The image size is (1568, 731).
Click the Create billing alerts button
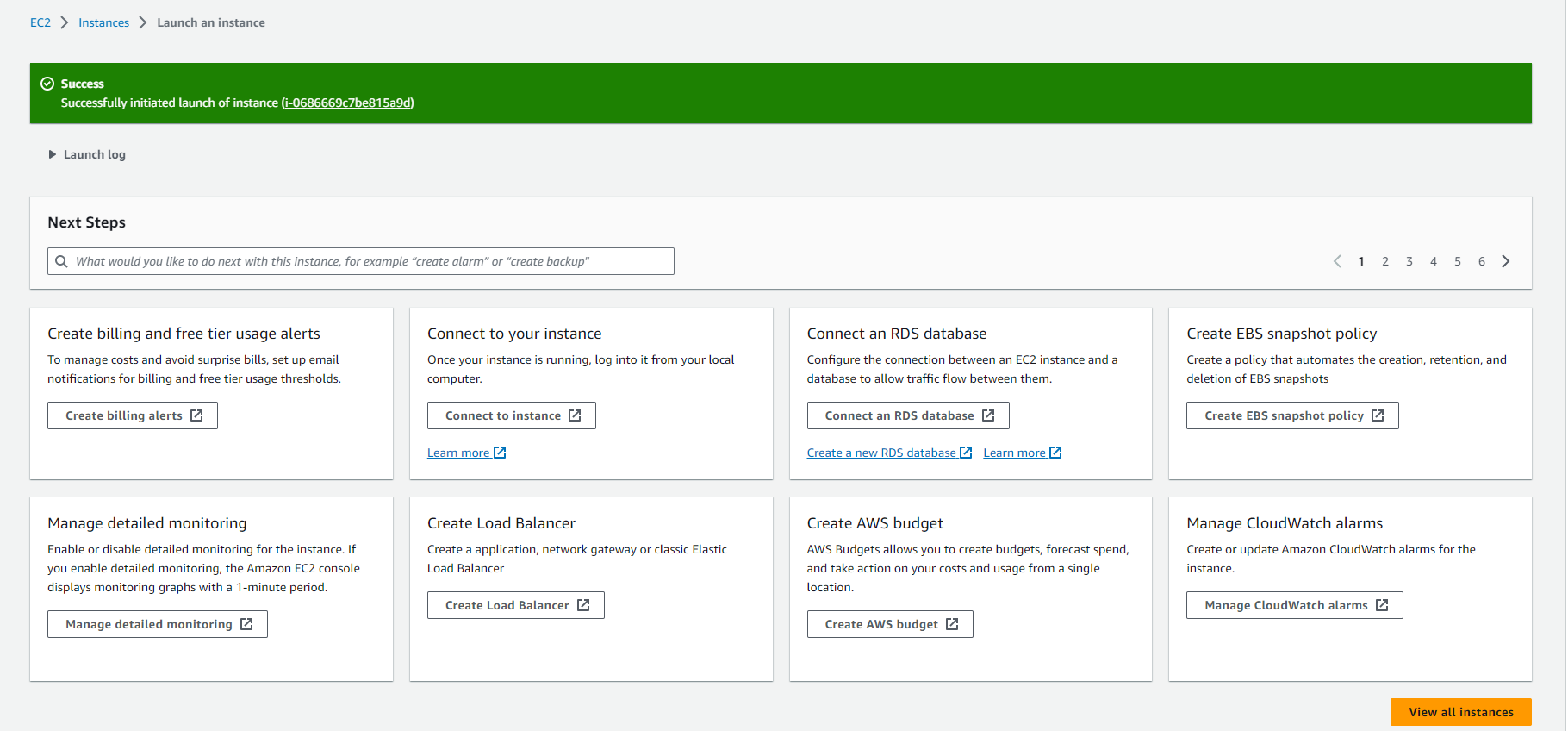click(x=133, y=415)
